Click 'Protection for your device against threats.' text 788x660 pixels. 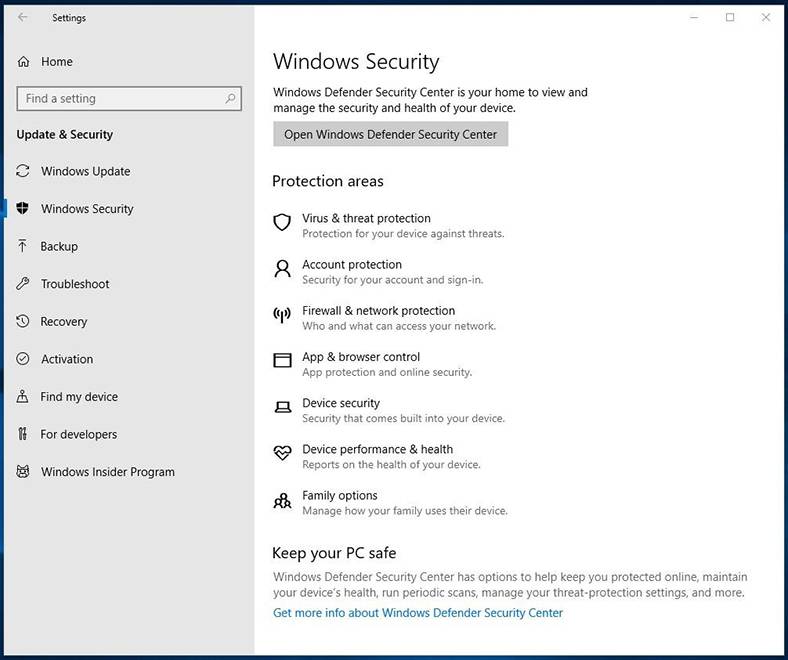point(403,234)
